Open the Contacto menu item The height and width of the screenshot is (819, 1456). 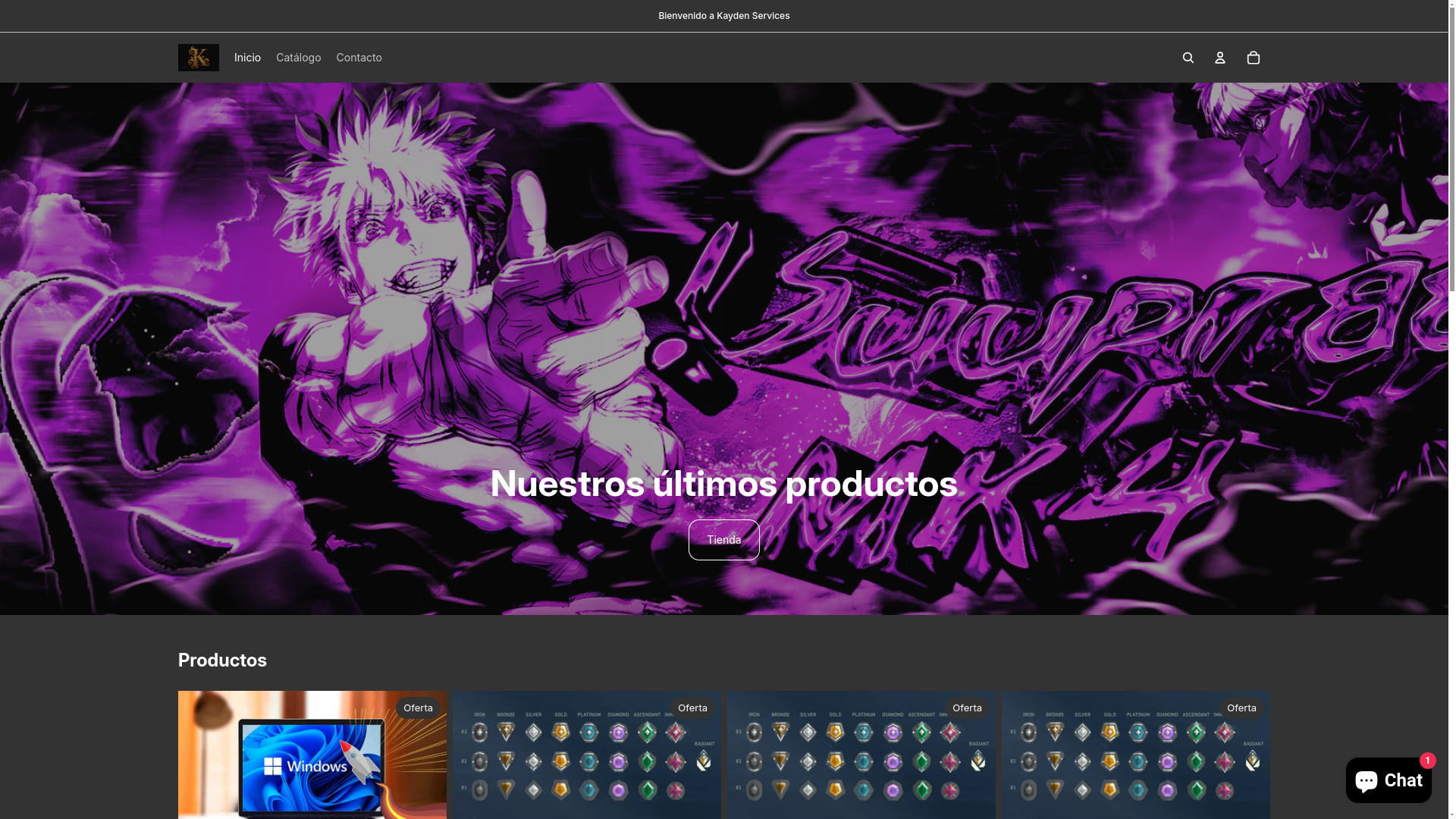point(359,58)
